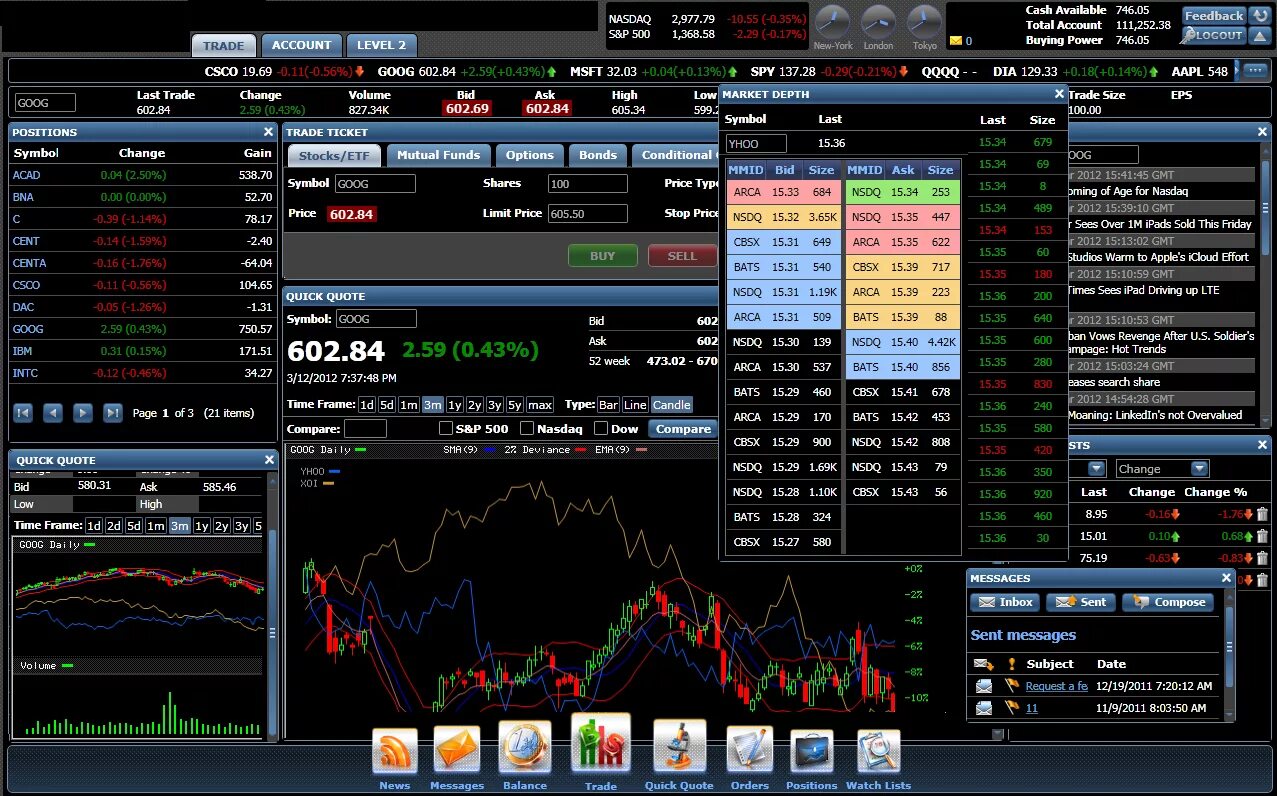Click the mail envelope icon near account info
This screenshot has width=1277, height=796.
coord(956,41)
